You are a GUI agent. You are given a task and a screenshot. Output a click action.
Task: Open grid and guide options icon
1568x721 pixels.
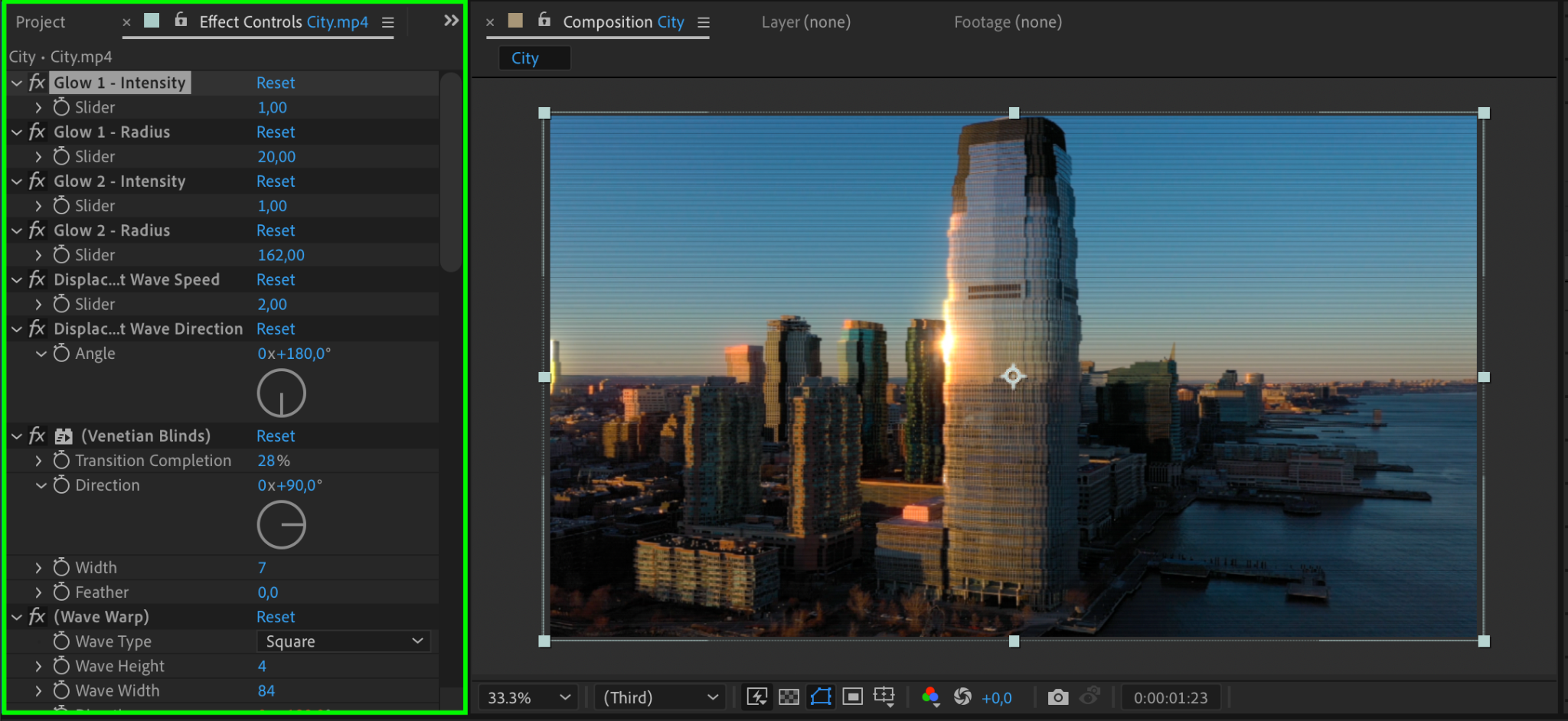tap(884, 697)
